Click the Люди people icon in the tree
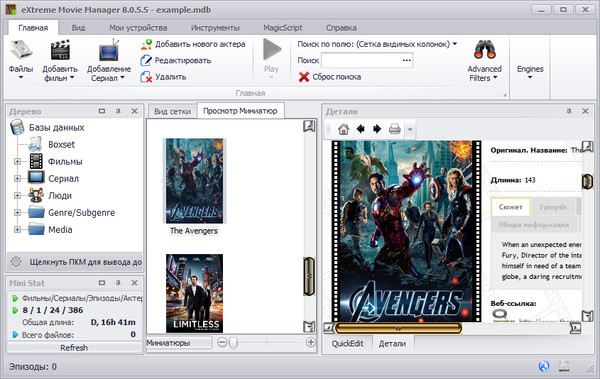This screenshot has width=600, height=379. coord(36,195)
